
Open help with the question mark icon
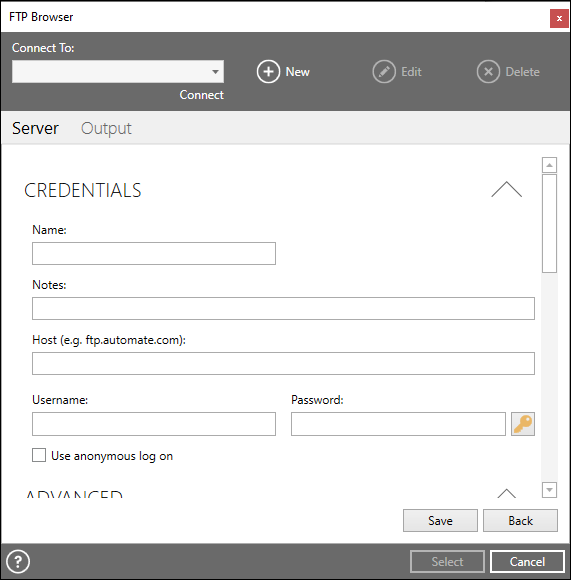tap(18, 562)
